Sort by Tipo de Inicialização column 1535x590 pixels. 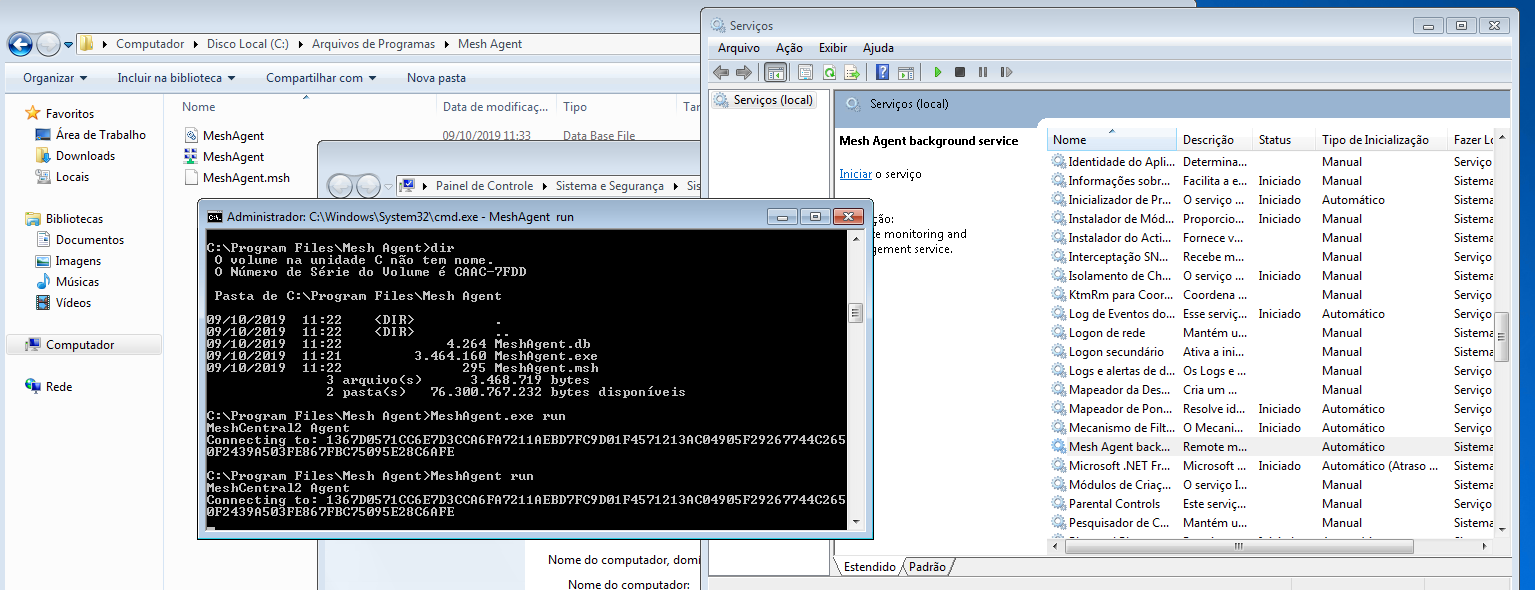coord(1381,140)
